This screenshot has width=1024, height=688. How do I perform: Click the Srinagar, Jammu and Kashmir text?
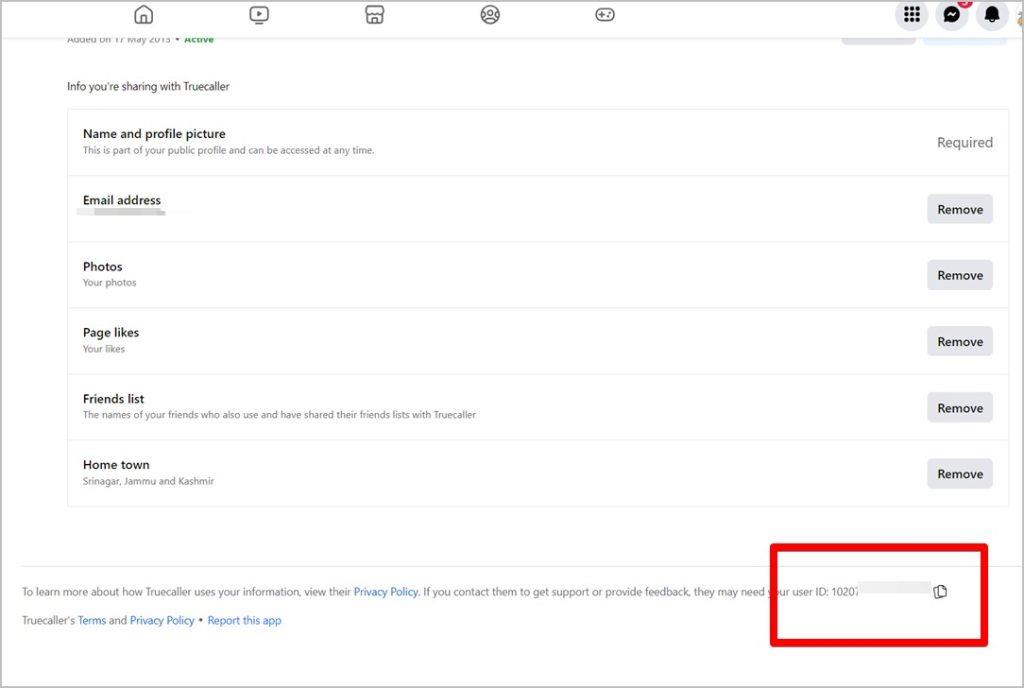click(148, 481)
